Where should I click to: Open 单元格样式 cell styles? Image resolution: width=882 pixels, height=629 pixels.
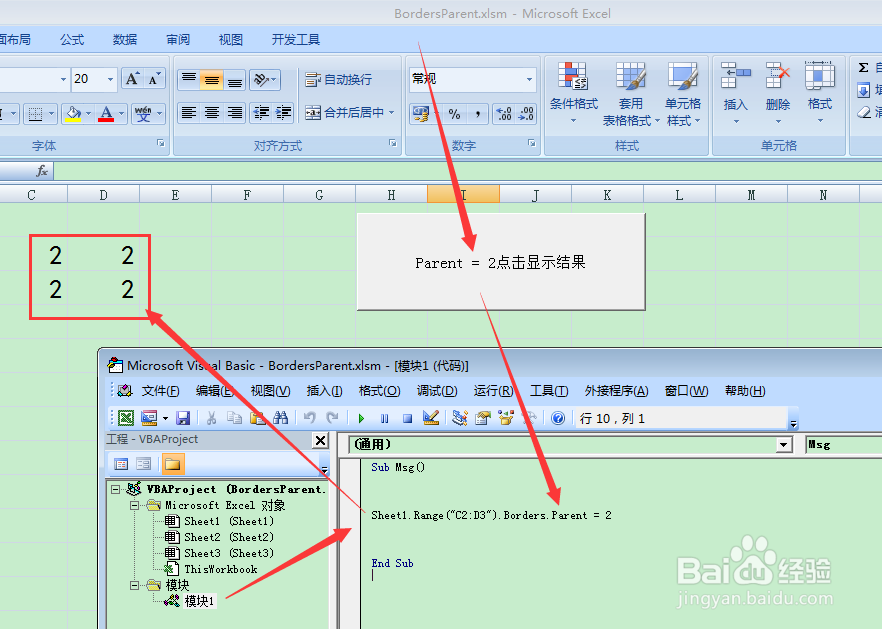coord(683,93)
